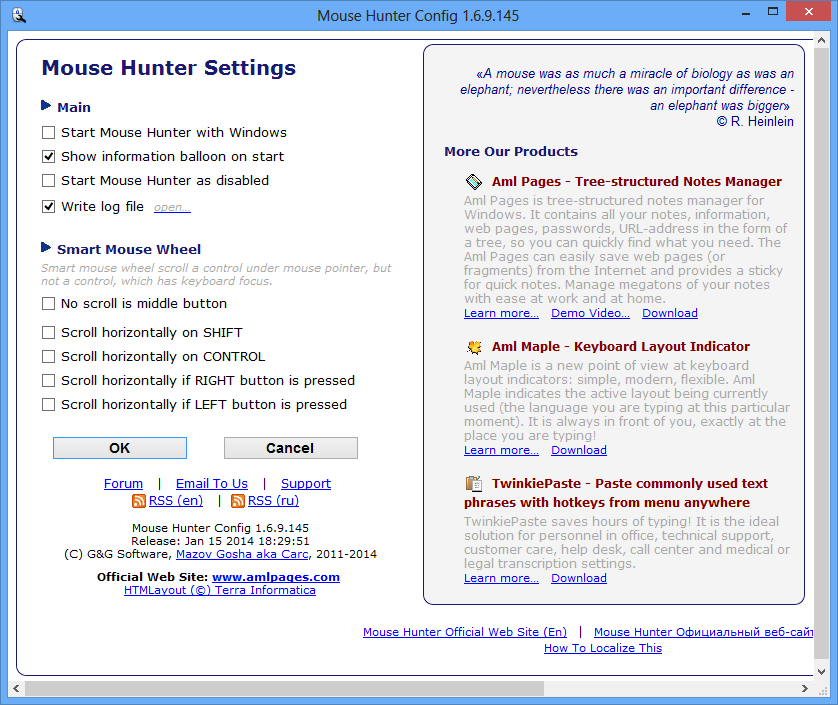The image size is (838, 705).
Task: Click the Aml Maple leaf icon
Action: tap(474, 347)
